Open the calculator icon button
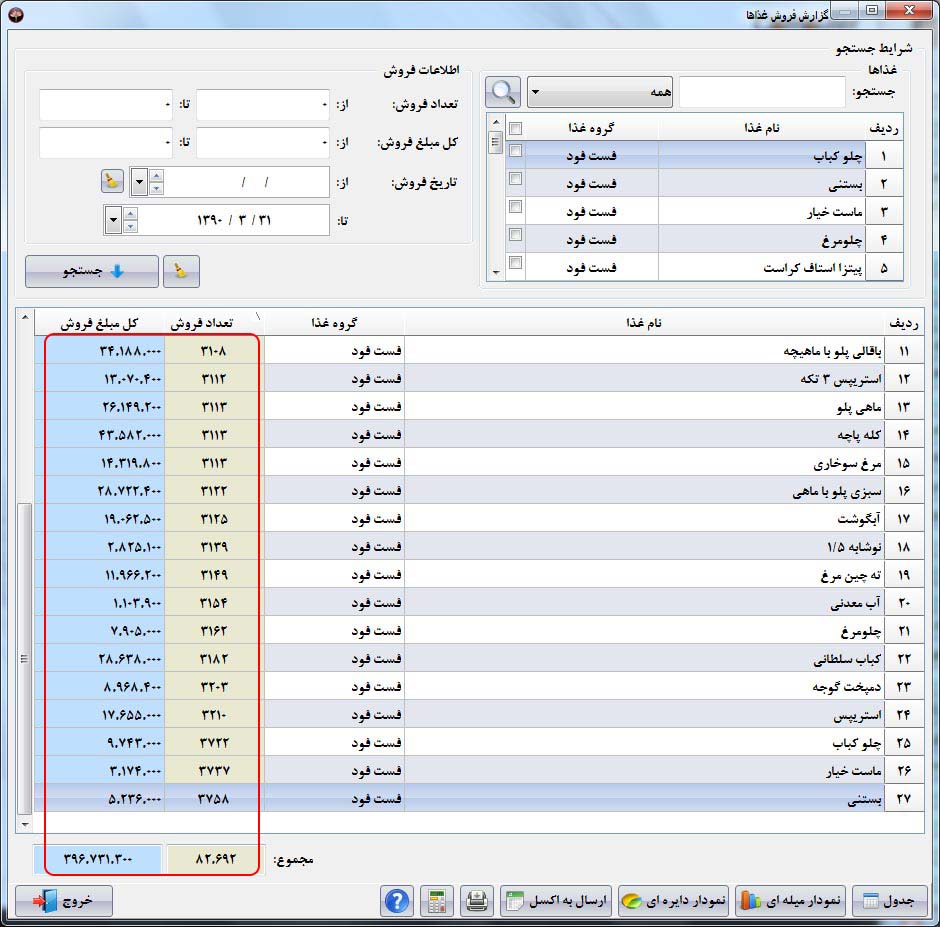 coord(436,901)
